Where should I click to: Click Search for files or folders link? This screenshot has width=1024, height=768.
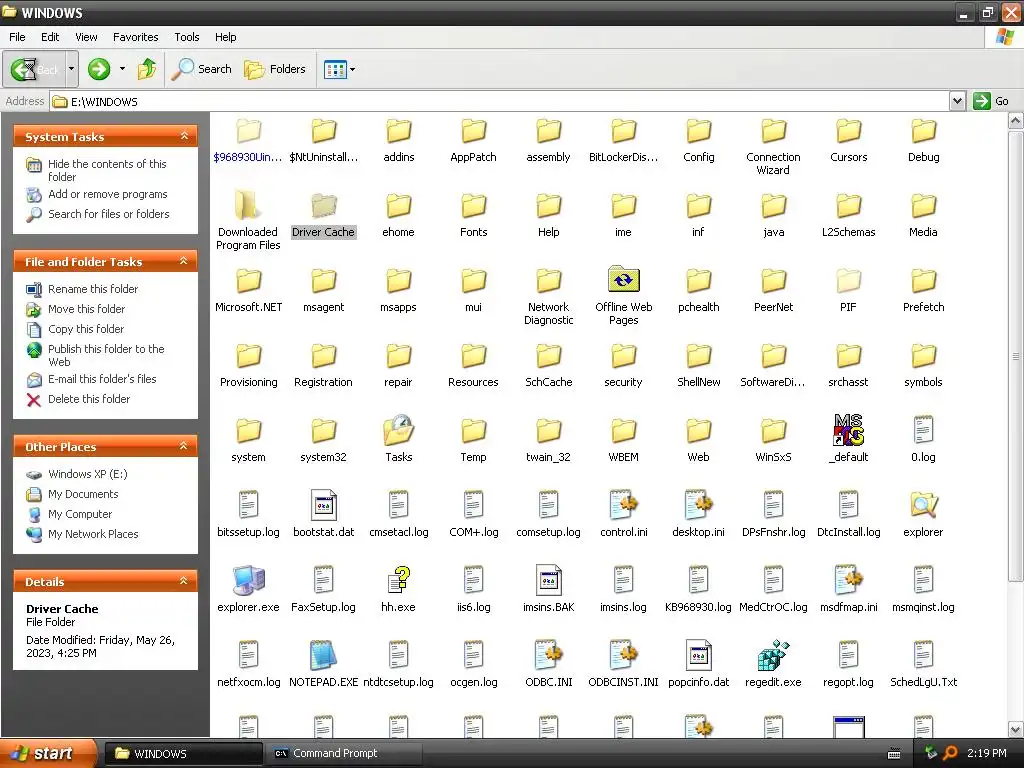point(108,214)
